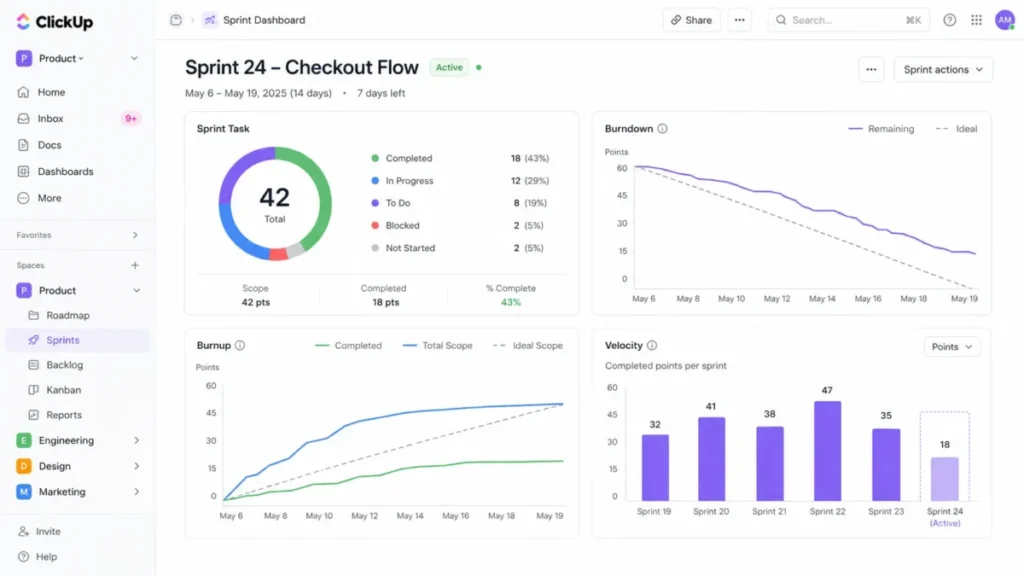Viewport: 1024px width, 576px height.
Task: Open the apps grid launcher
Action: [976, 20]
